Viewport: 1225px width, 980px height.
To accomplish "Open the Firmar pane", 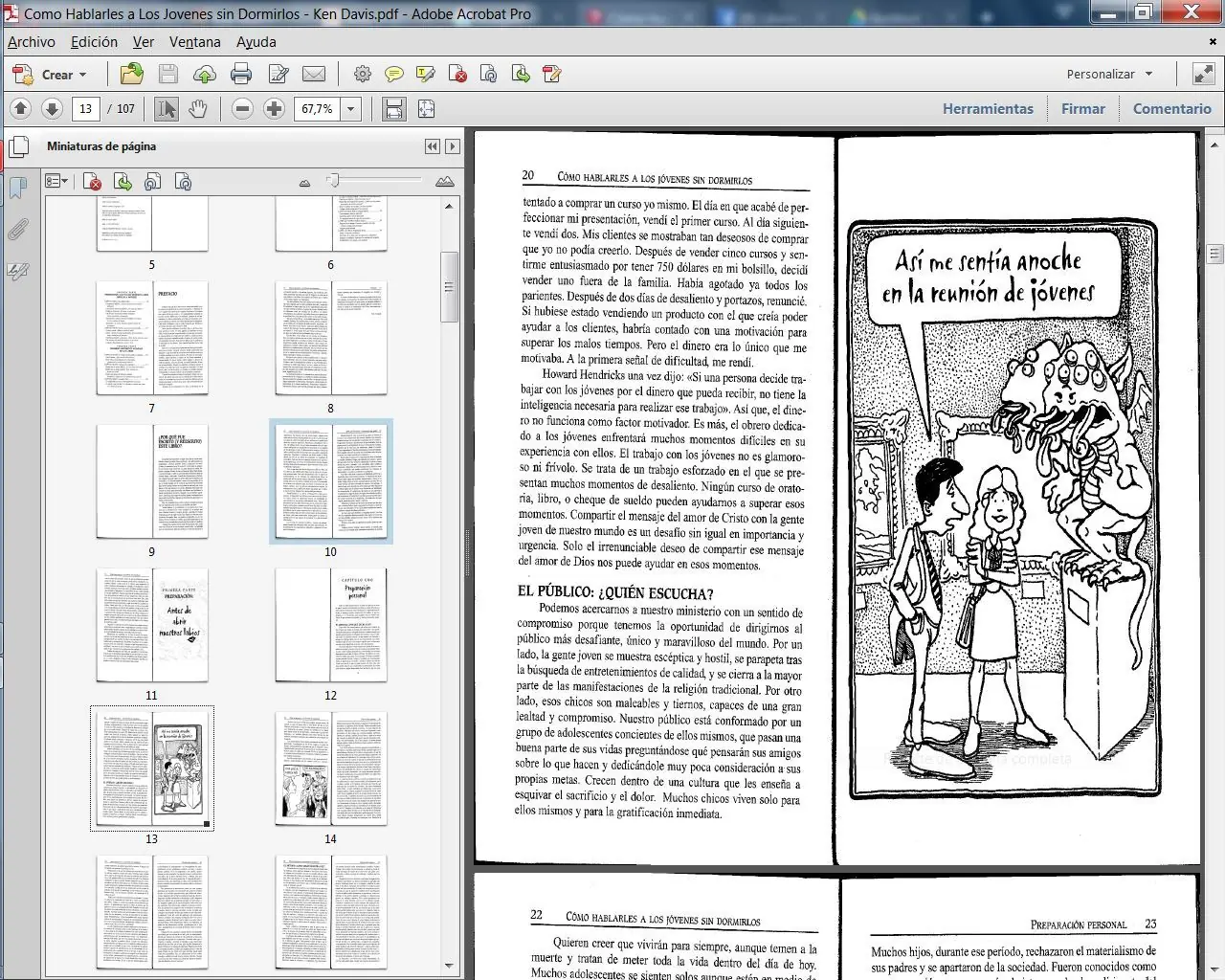I will 1082,109.
